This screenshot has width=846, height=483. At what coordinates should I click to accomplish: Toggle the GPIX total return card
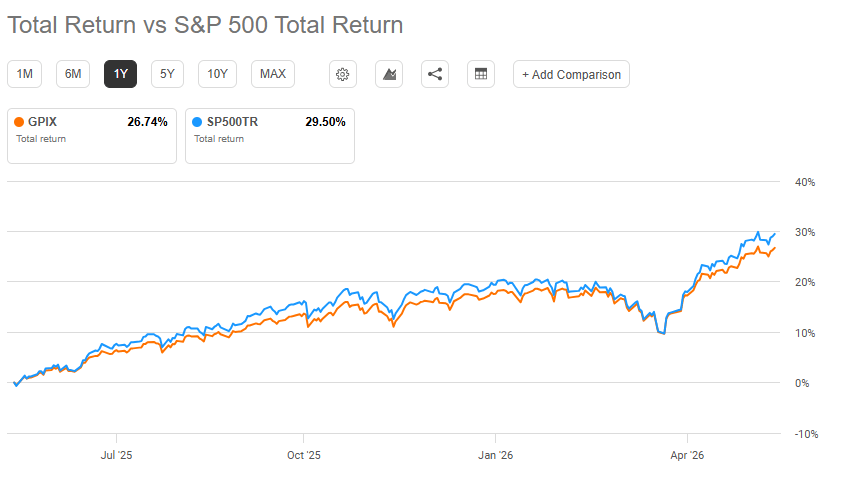pyautogui.click(x=92, y=136)
